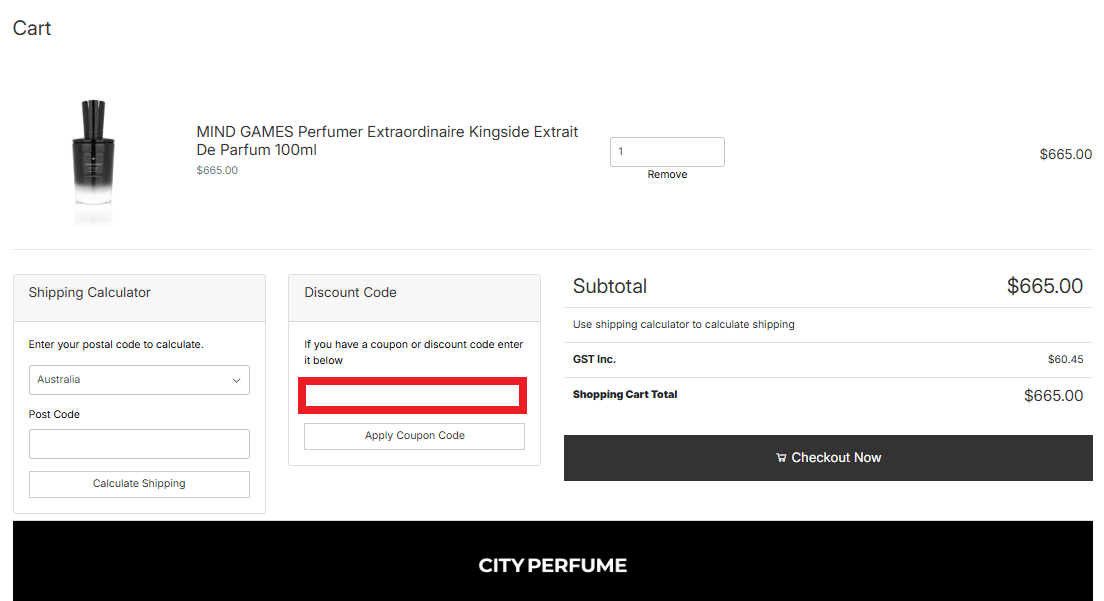Click the highlighted discount code field
Viewport: 1104px width, 601px height.
pos(412,395)
